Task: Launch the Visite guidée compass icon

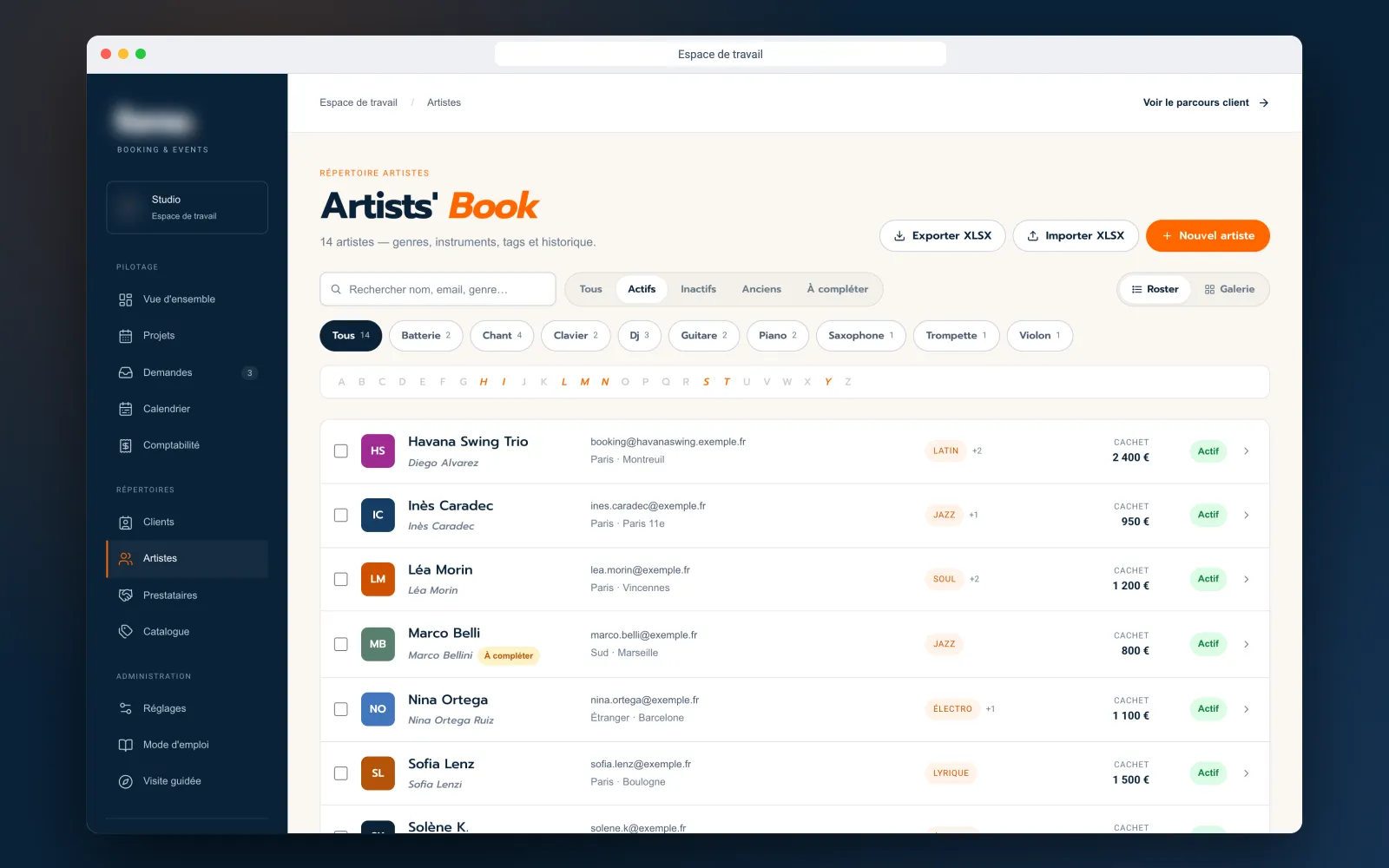Action: (126, 781)
